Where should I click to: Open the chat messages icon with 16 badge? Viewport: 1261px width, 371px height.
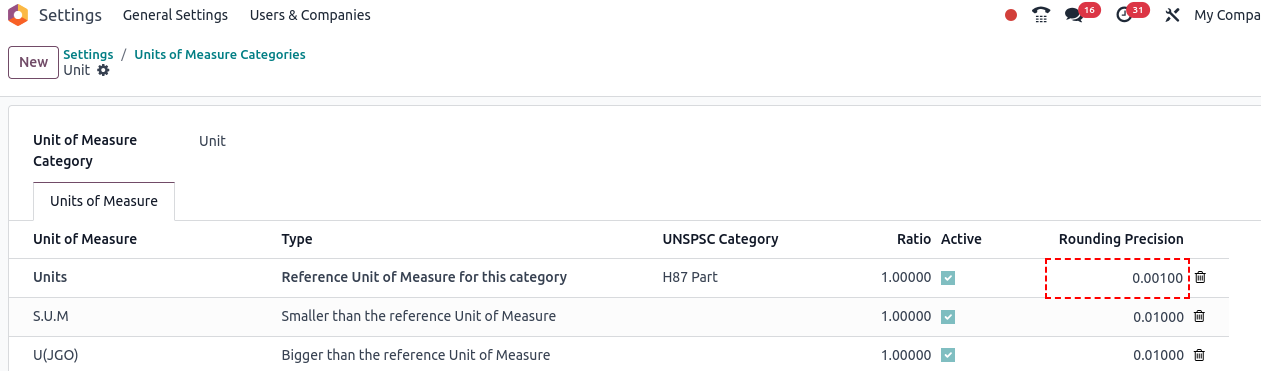coord(1075,15)
